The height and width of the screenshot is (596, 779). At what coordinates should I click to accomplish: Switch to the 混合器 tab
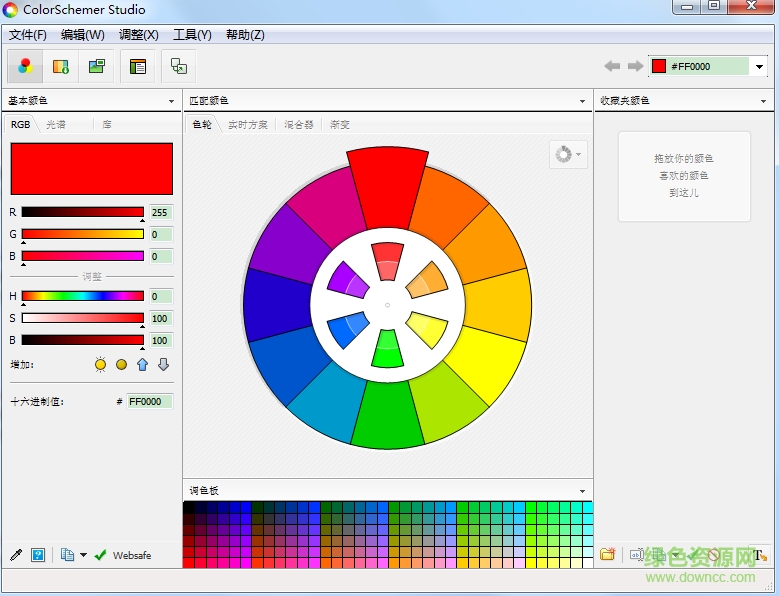click(x=298, y=125)
